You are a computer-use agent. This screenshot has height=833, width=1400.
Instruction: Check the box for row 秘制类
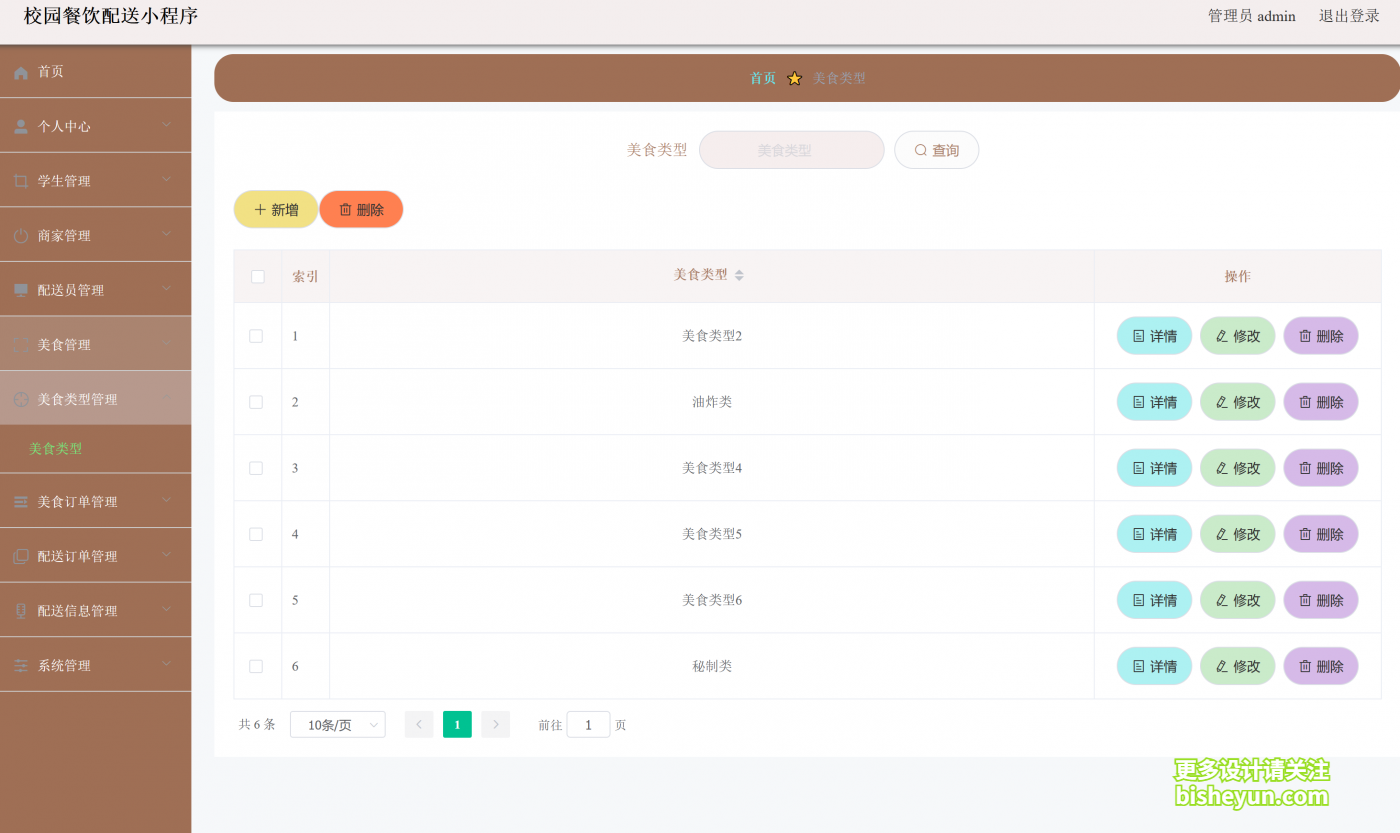point(256,666)
